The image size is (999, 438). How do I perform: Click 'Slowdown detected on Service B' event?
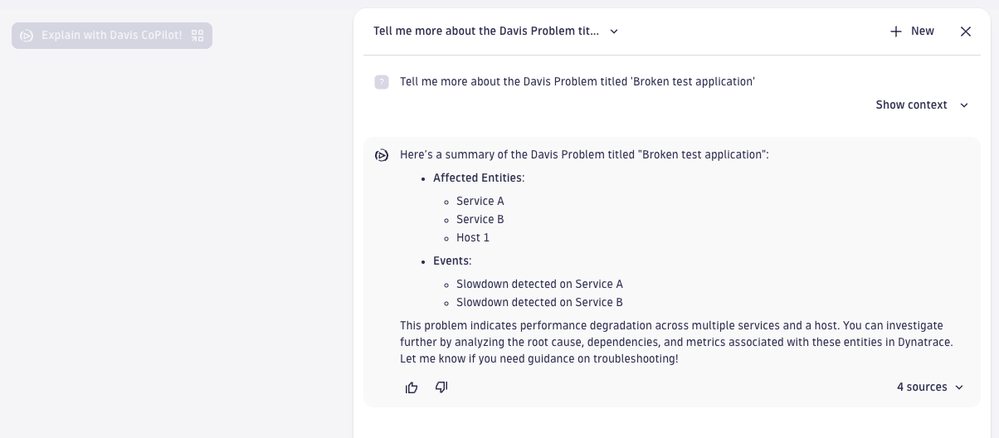pos(539,302)
